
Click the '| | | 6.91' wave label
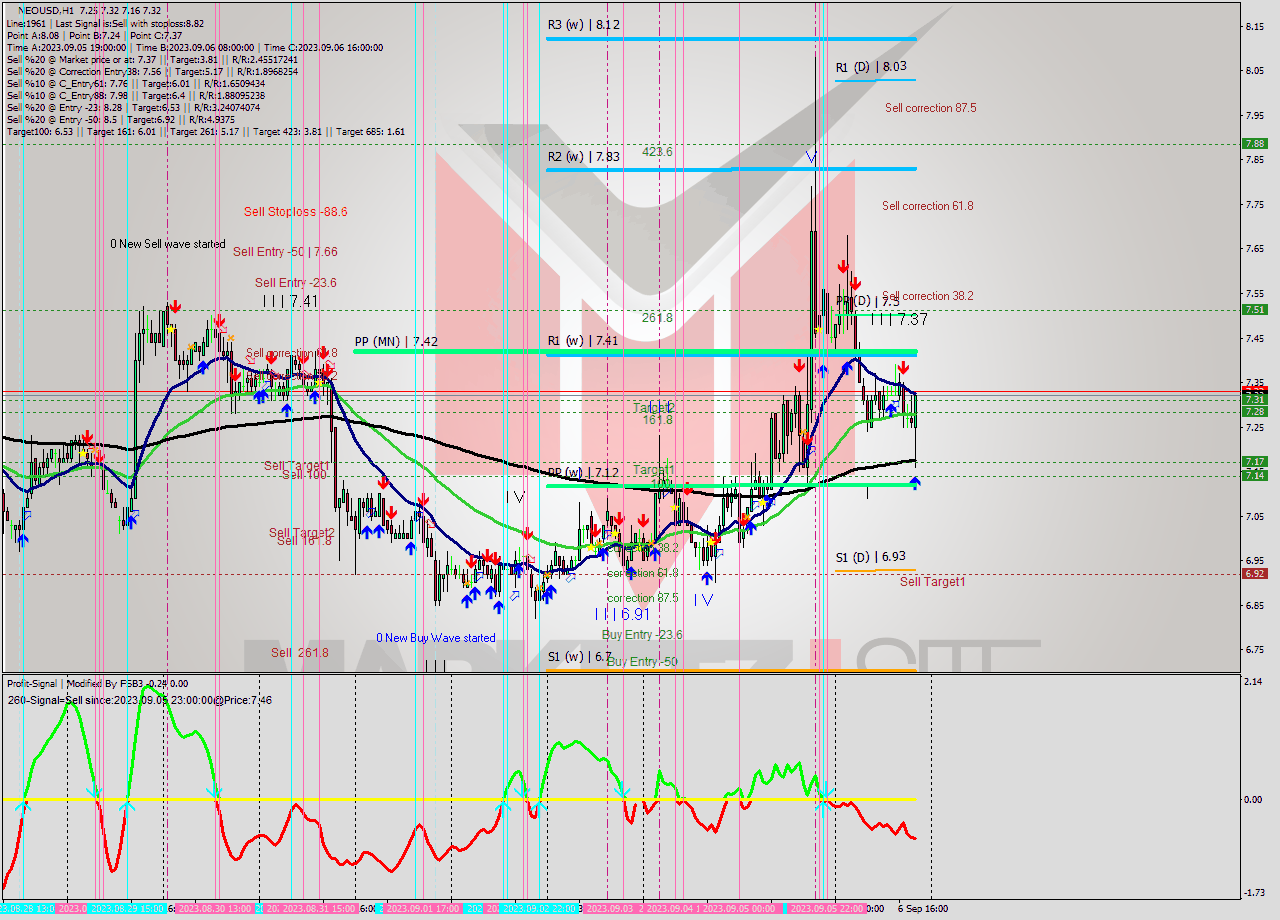point(622,614)
